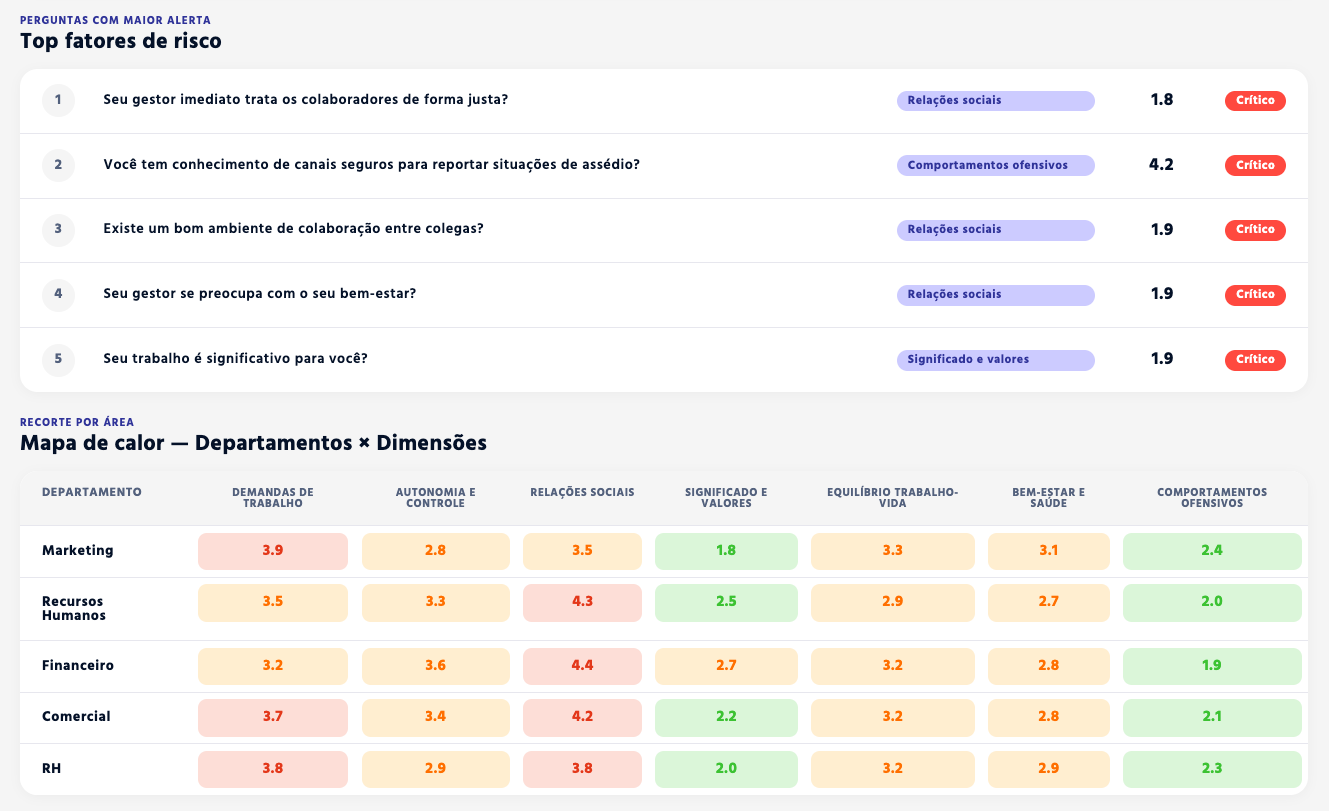Click the "Crítico" badge beside the 4.2 score
1329x811 pixels.
point(1255,165)
